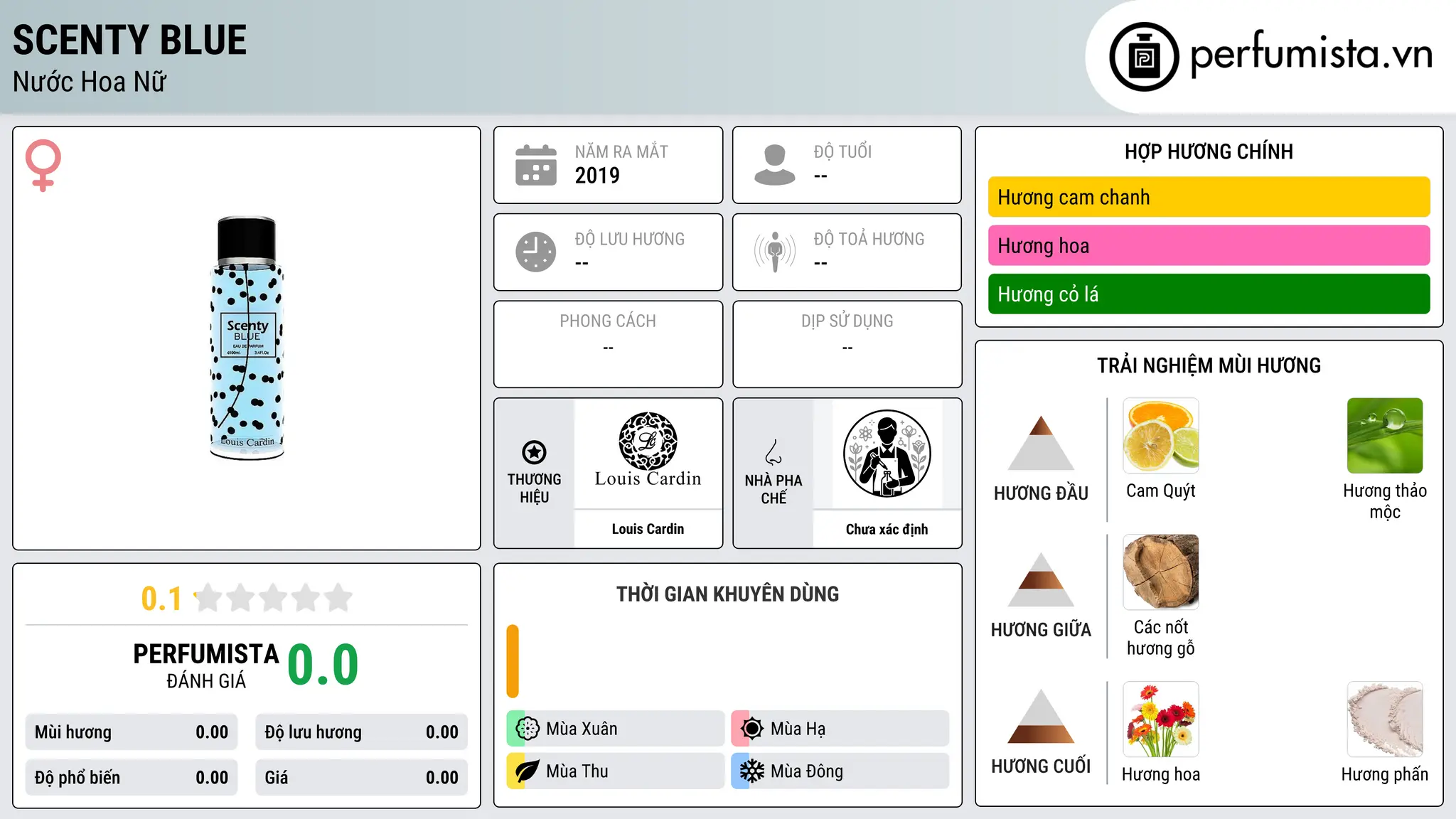This screenshot has width=1456, height=819.
Task: Click the Louis Cardin brand logo
Action: coord(648,450)
